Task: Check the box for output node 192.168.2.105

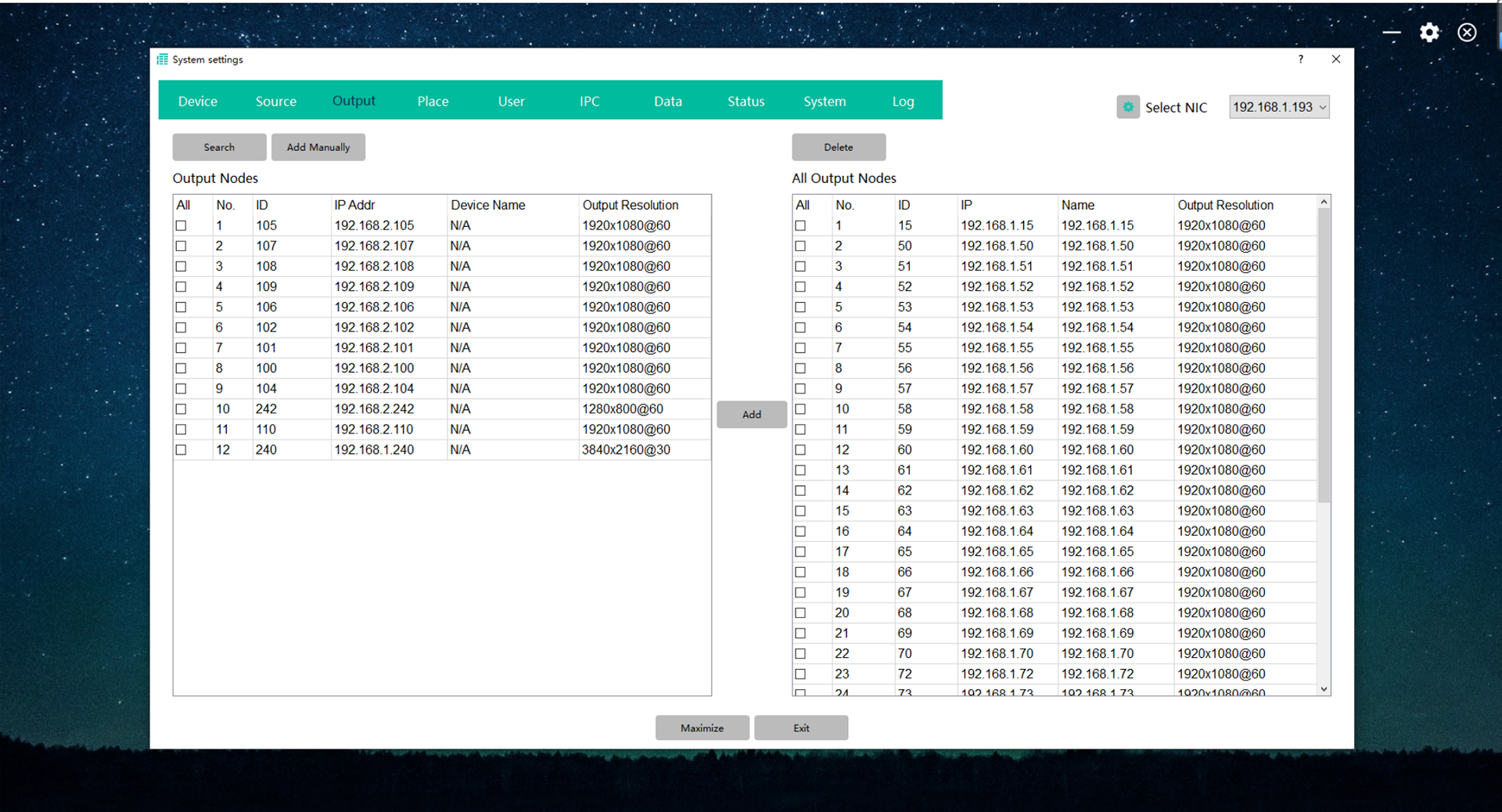Action: pos(181,226)
